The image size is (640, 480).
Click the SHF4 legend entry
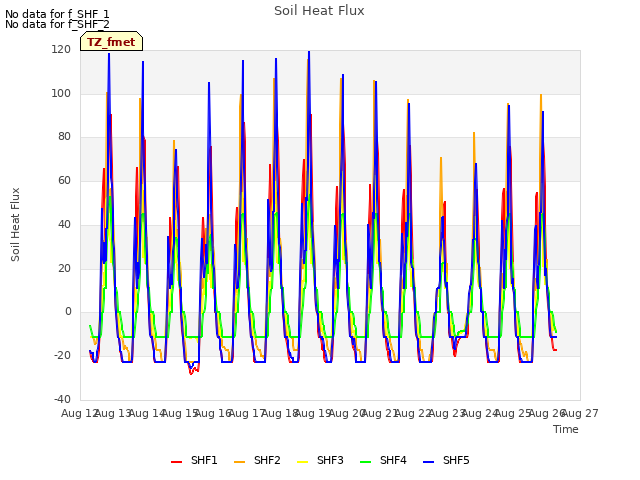tap(383, 461)
